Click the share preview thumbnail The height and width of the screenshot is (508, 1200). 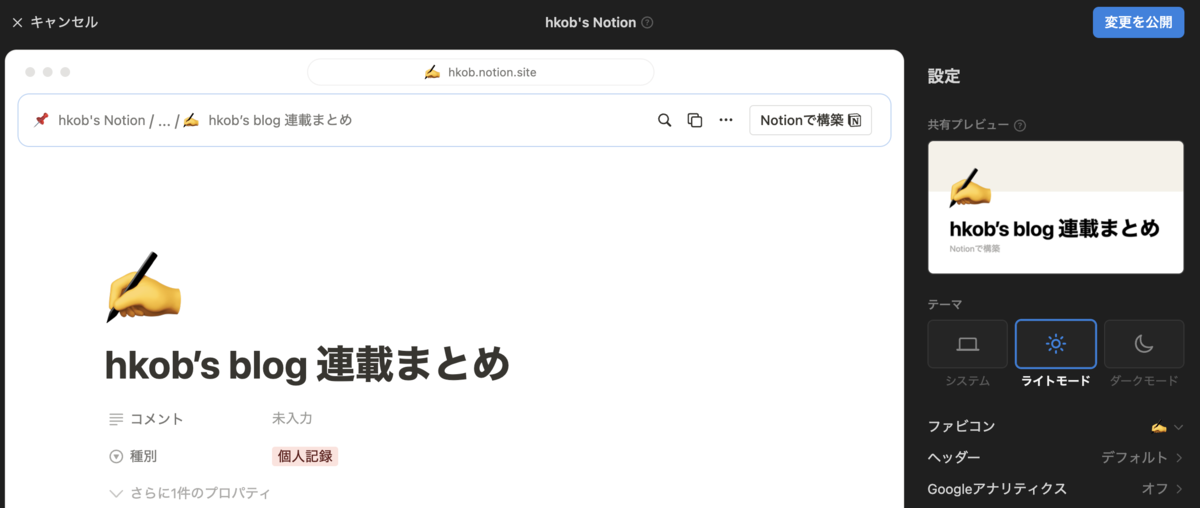point(1056,207)
